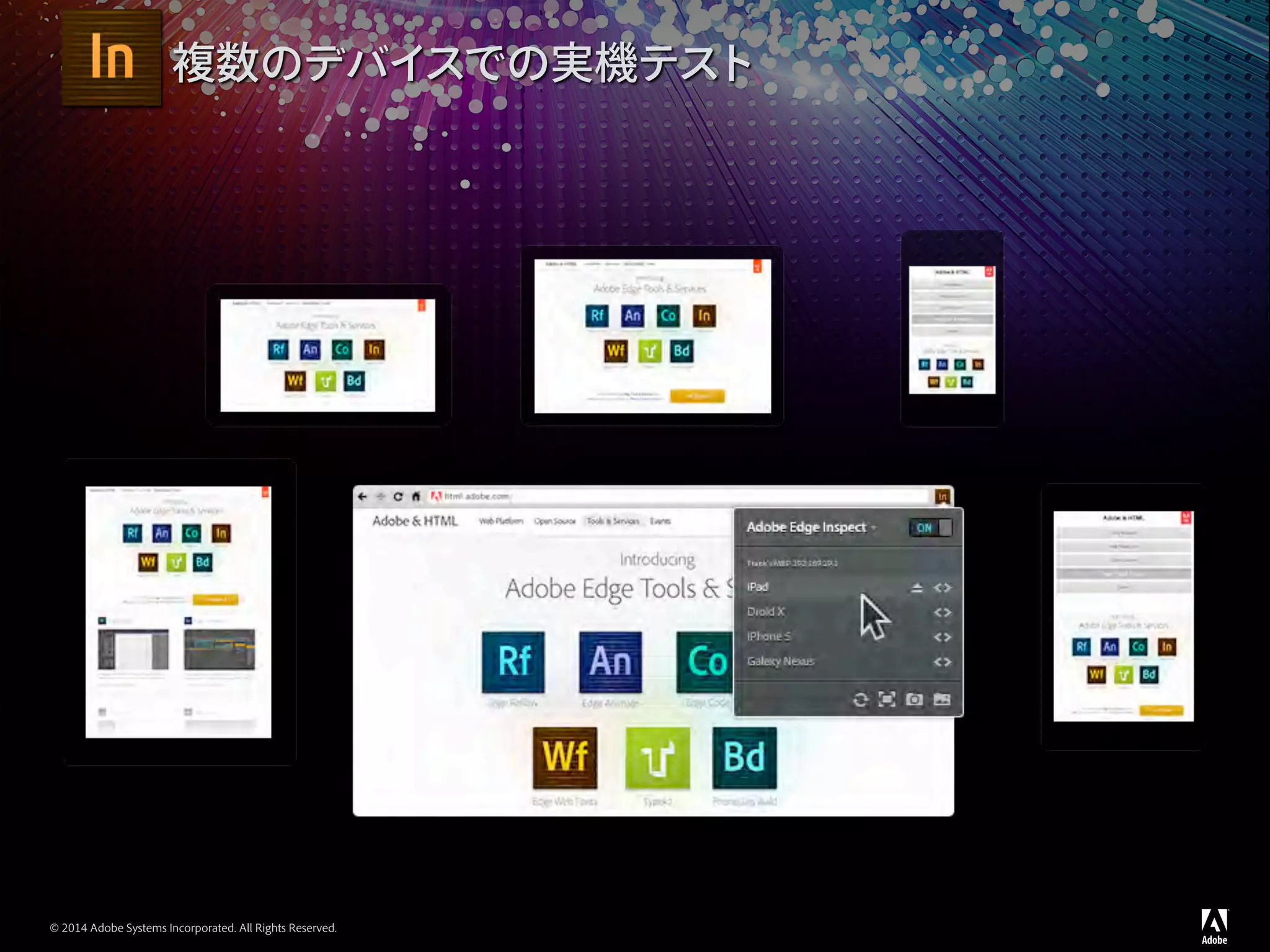
Task: Open remote inspection for iPhone 5
Action: click(x=943, y=637)
